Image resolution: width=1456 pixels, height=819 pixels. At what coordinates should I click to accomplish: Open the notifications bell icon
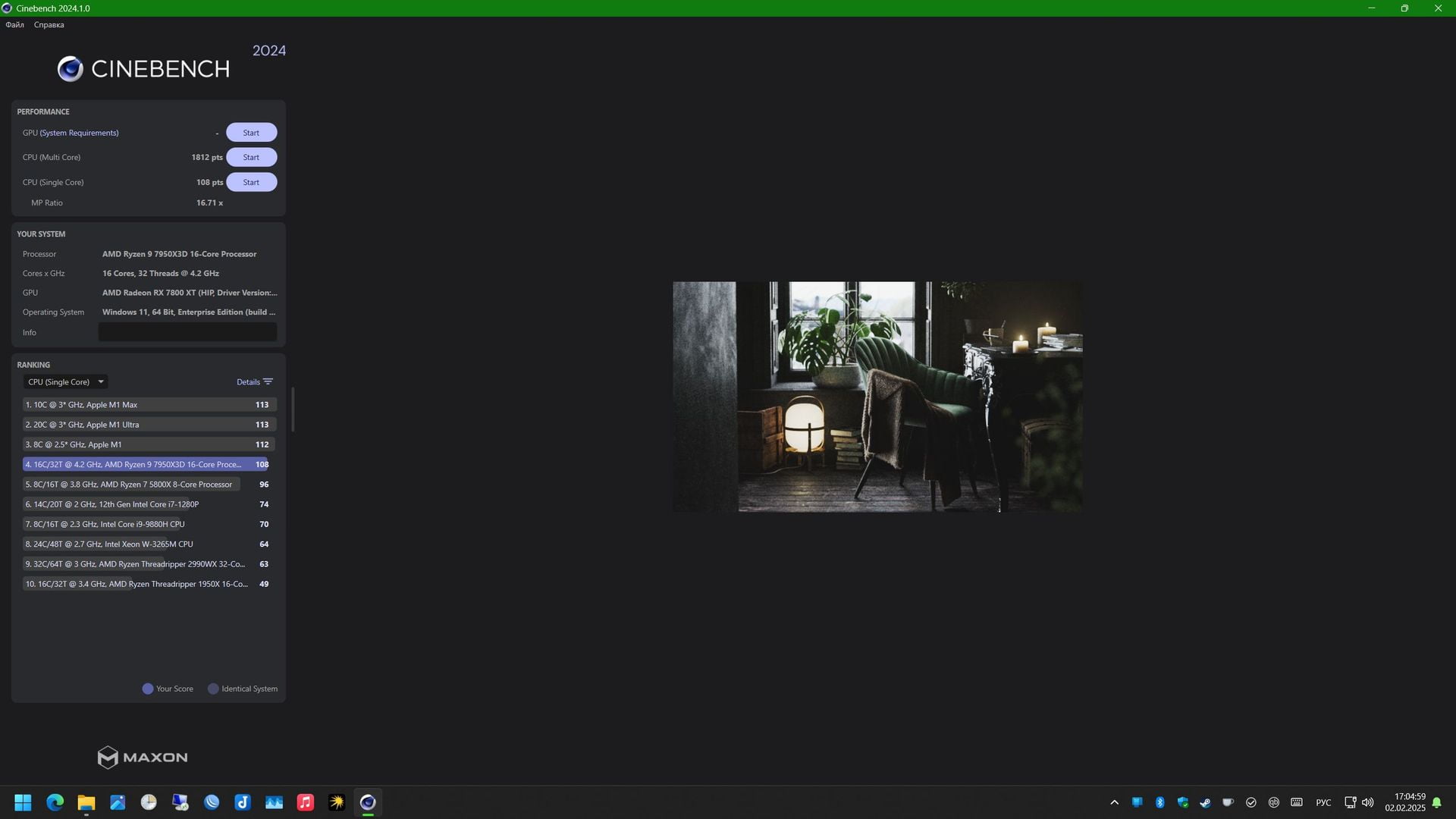(x=1436, y=802)
